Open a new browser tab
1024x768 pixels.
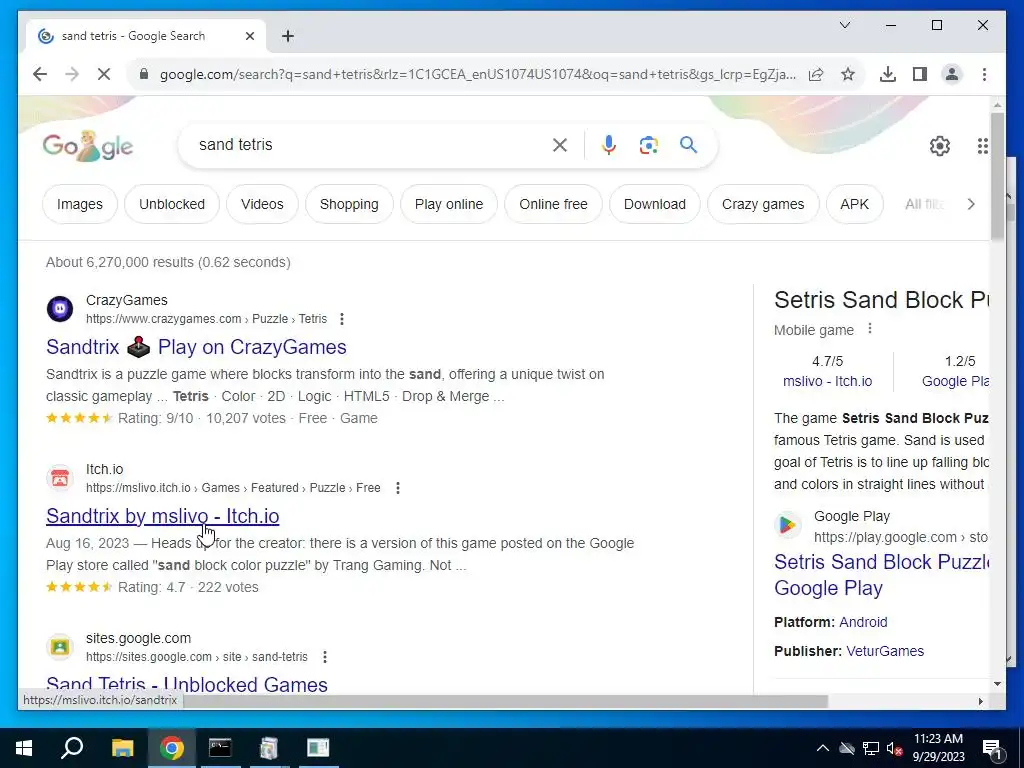click(x=288, y=36)
